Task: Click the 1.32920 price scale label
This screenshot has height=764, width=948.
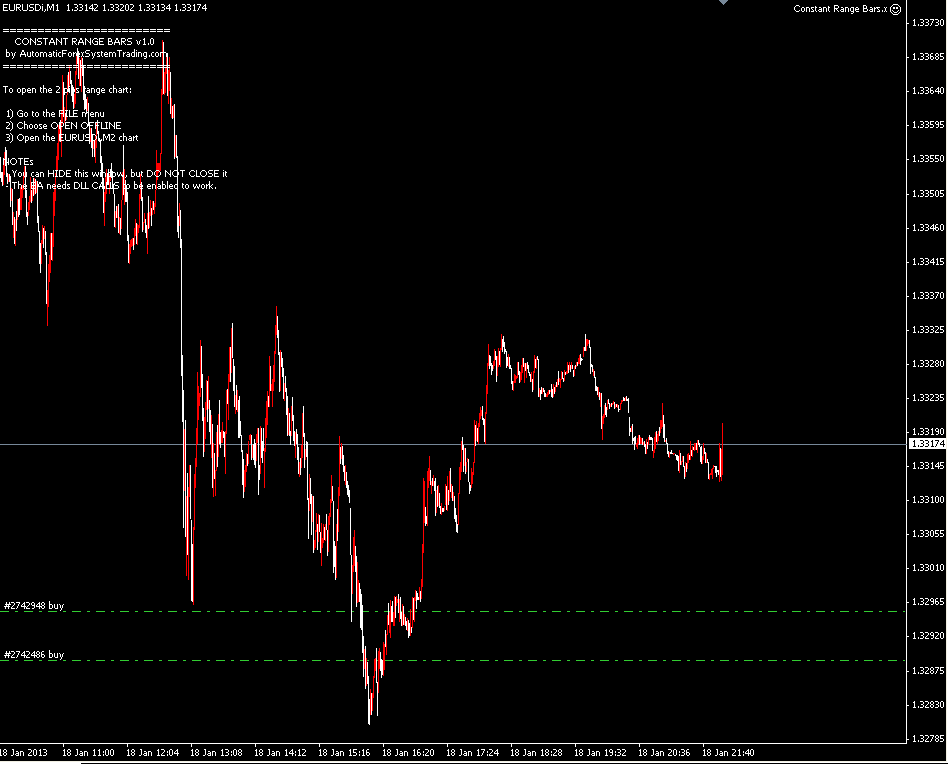Action: click(x=928, y=636)
